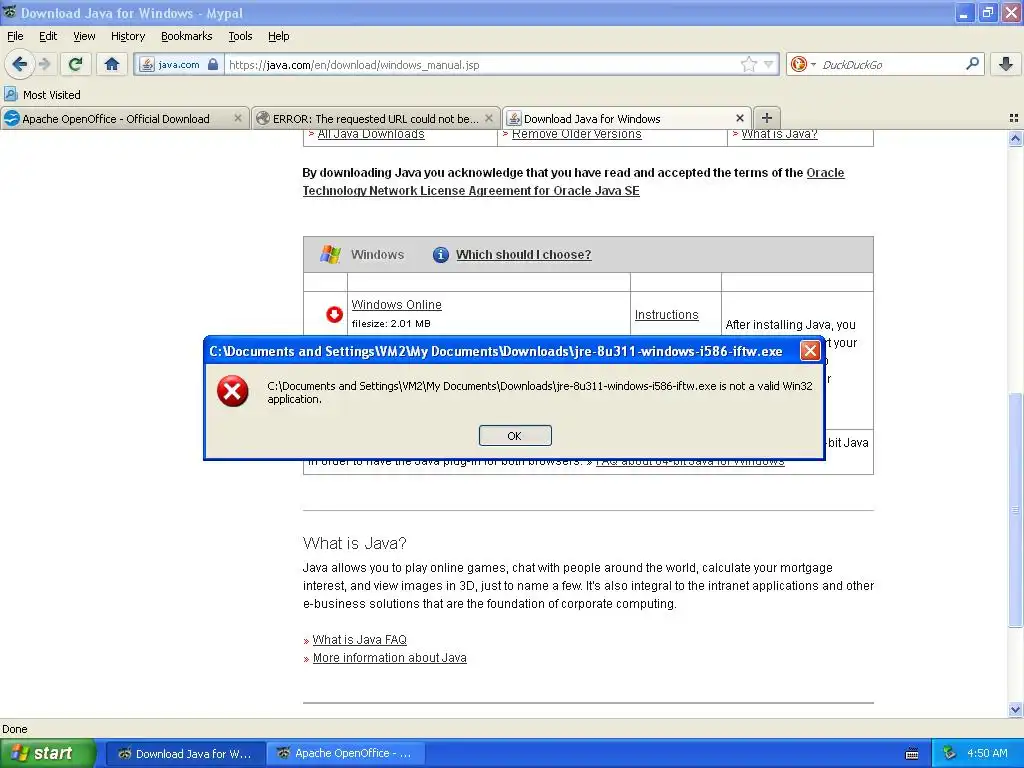Click the red error icon in dialog
The width and height of the screenshot is (1024, 768).
pos(232,391)
